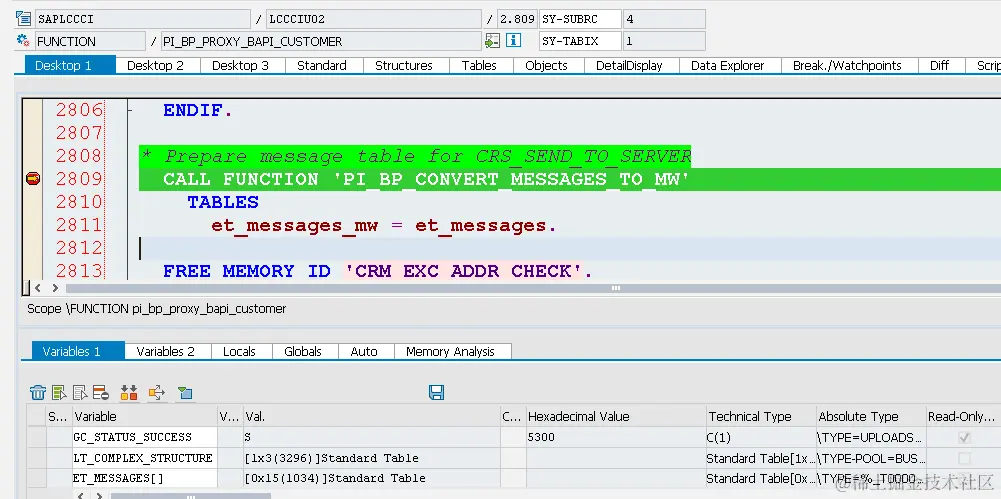Toggle Read-Only checkbox for LT_COMPLEX_STRUCTURE
The height and width of the screenshot is (499, 1001).
point(964,458)
